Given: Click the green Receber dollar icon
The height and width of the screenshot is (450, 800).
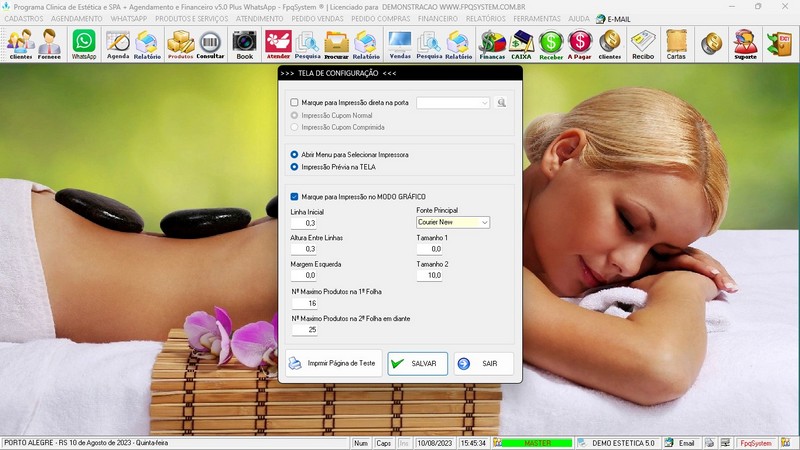Looking at the screenshot, I should point(551,44).
